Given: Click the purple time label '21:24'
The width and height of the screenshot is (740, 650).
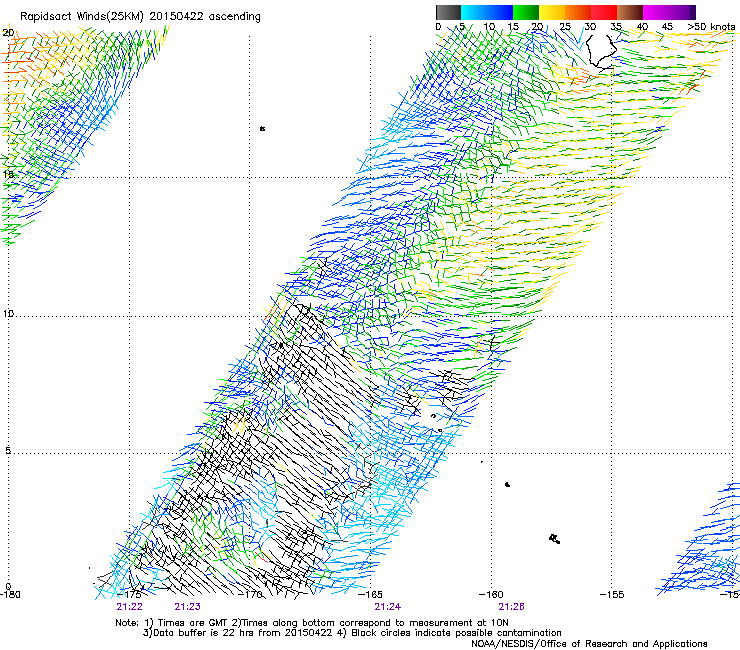Looking at the screenshot, I should [387, 607].
